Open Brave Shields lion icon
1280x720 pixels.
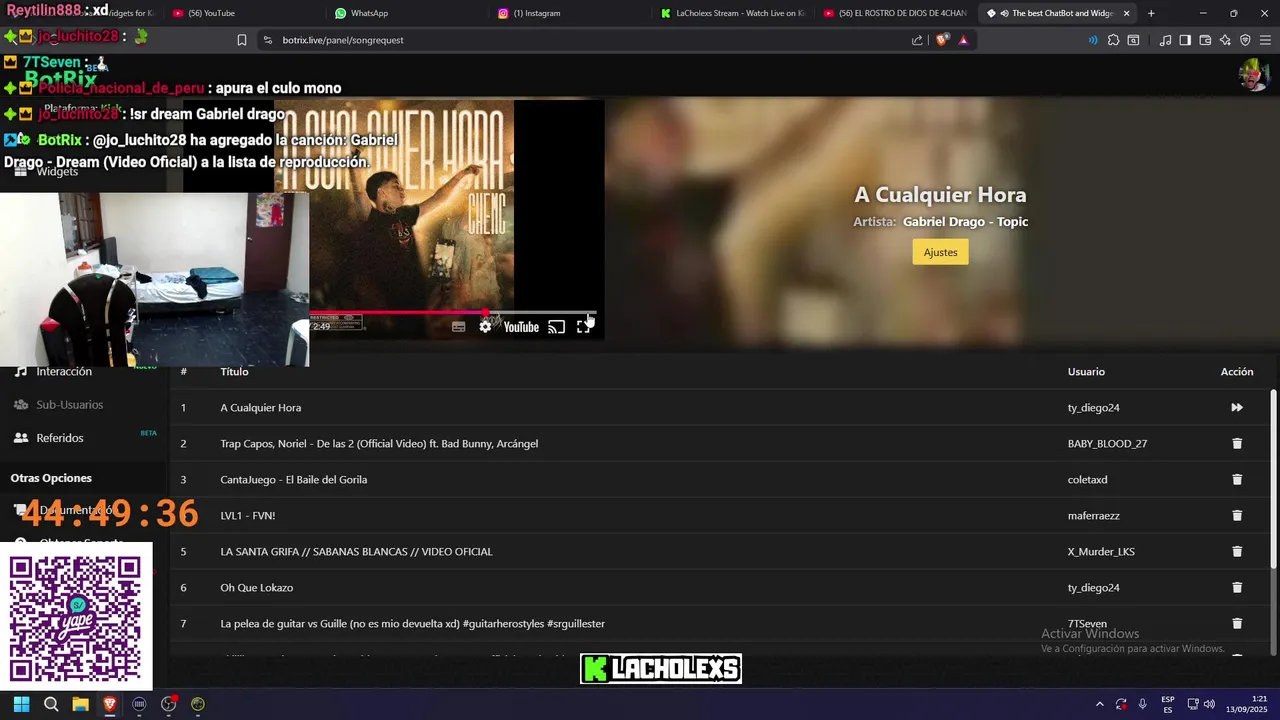(943, 40)
